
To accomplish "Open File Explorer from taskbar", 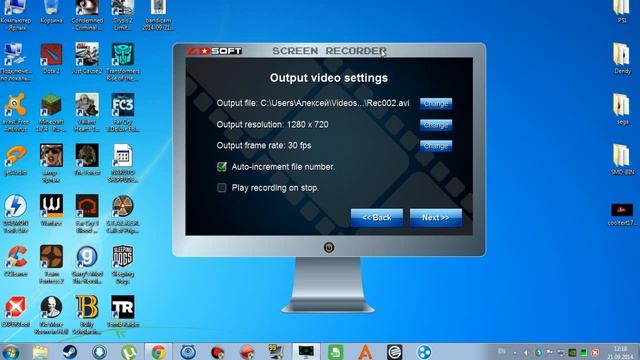I will [40, 352].
